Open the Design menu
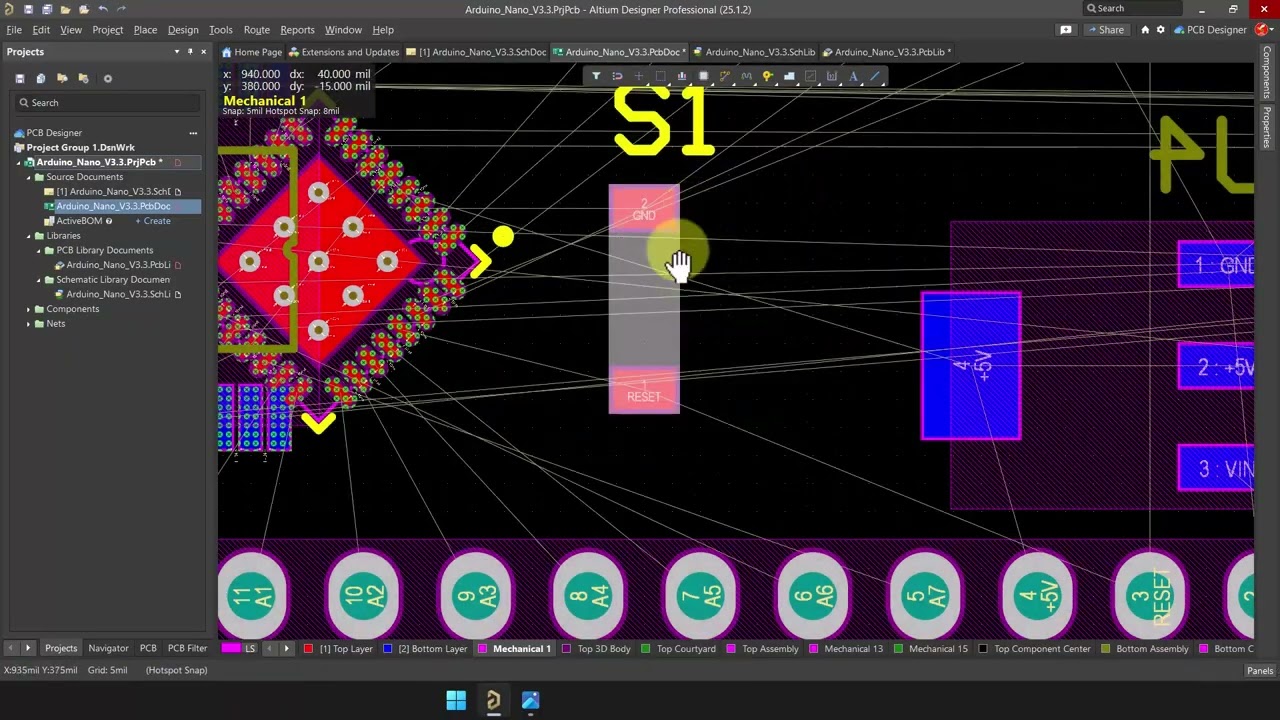 tap(183, 30)
